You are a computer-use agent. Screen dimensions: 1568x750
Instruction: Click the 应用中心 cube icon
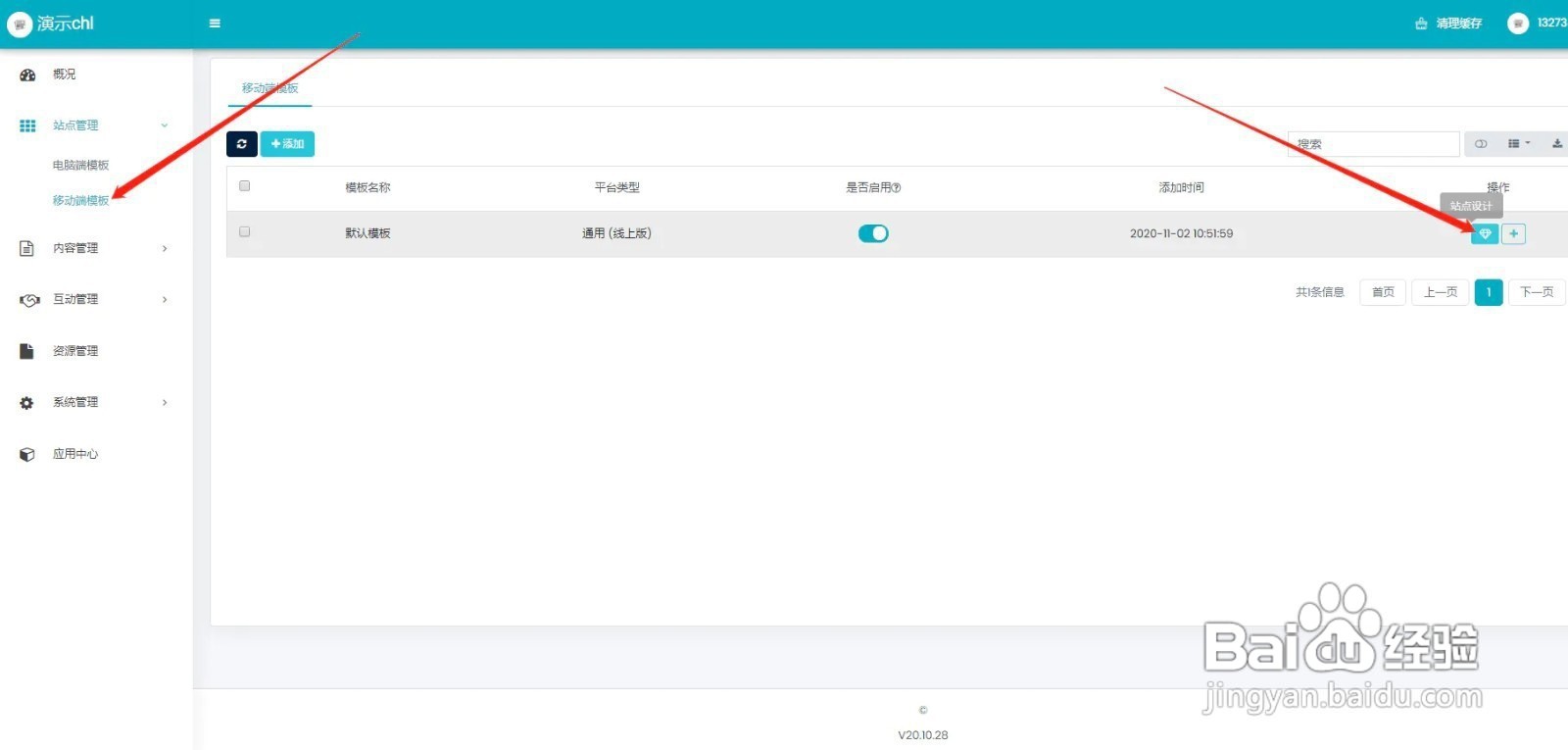coord(27,454)
